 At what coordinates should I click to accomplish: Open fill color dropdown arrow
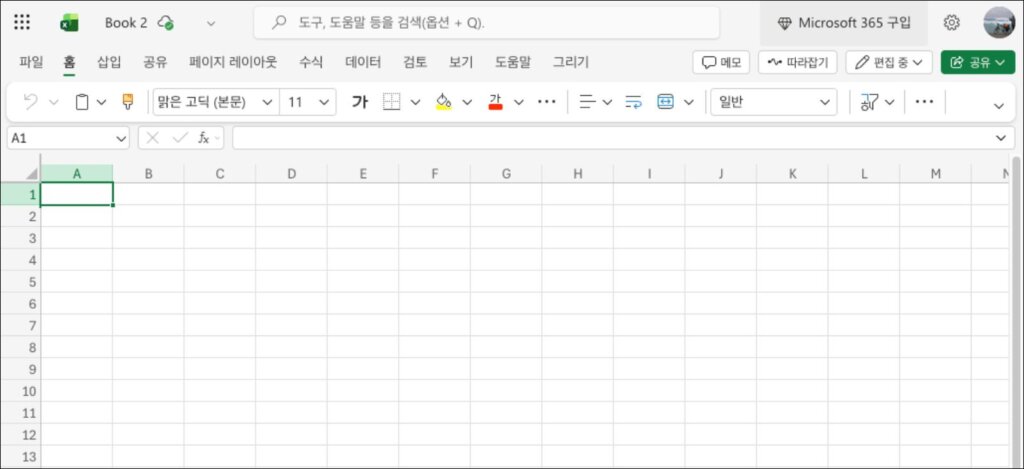pyautogui.click(x=467, y=103)
